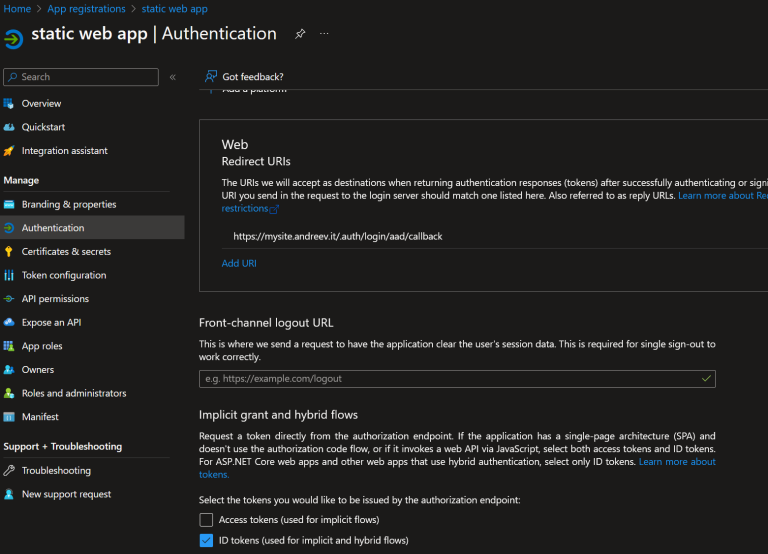
Task: Pin the Authentication blade with pin icon
Action: [300, 34]
